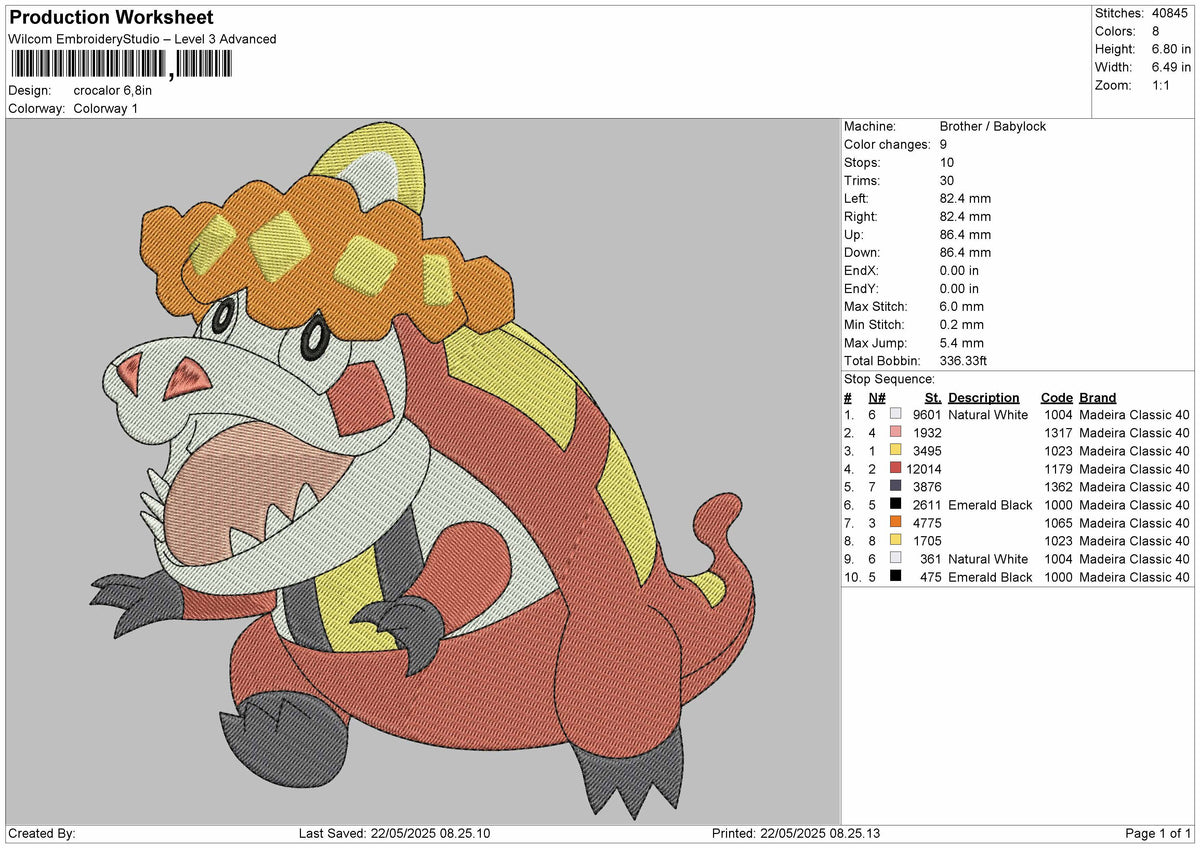Click the Total Bobbin value 336.33ft
This screenshot has height=848, width=1200.
pyautogui.click(x=965, y=360)
